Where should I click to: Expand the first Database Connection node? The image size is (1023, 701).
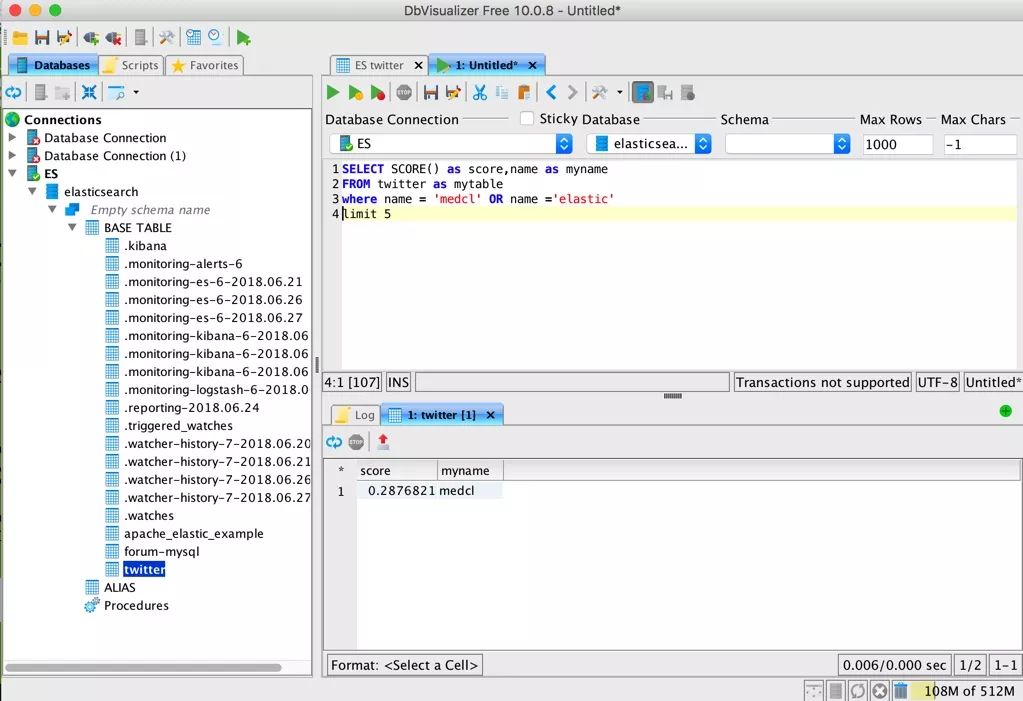pyautogui.click(x=13, y=138)
